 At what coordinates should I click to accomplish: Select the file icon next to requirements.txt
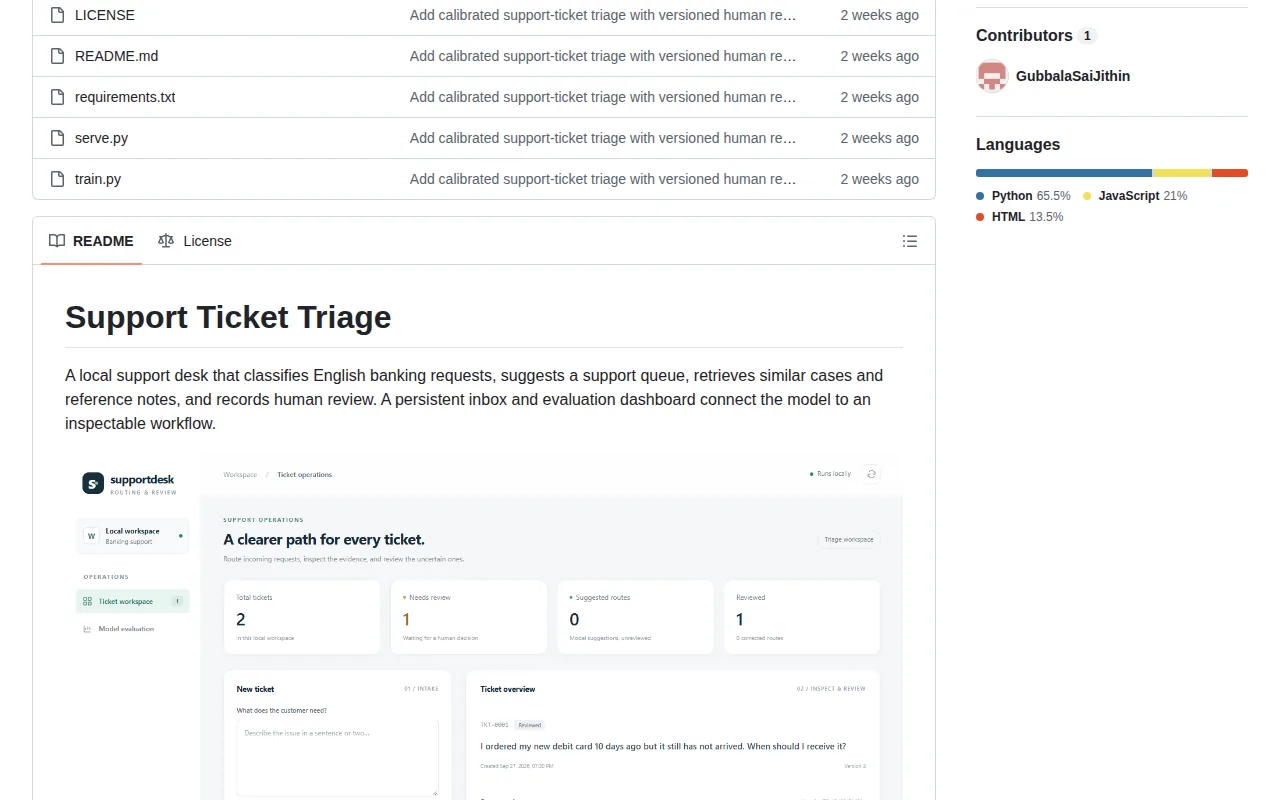pyautogui.click(x=58, y=97)
